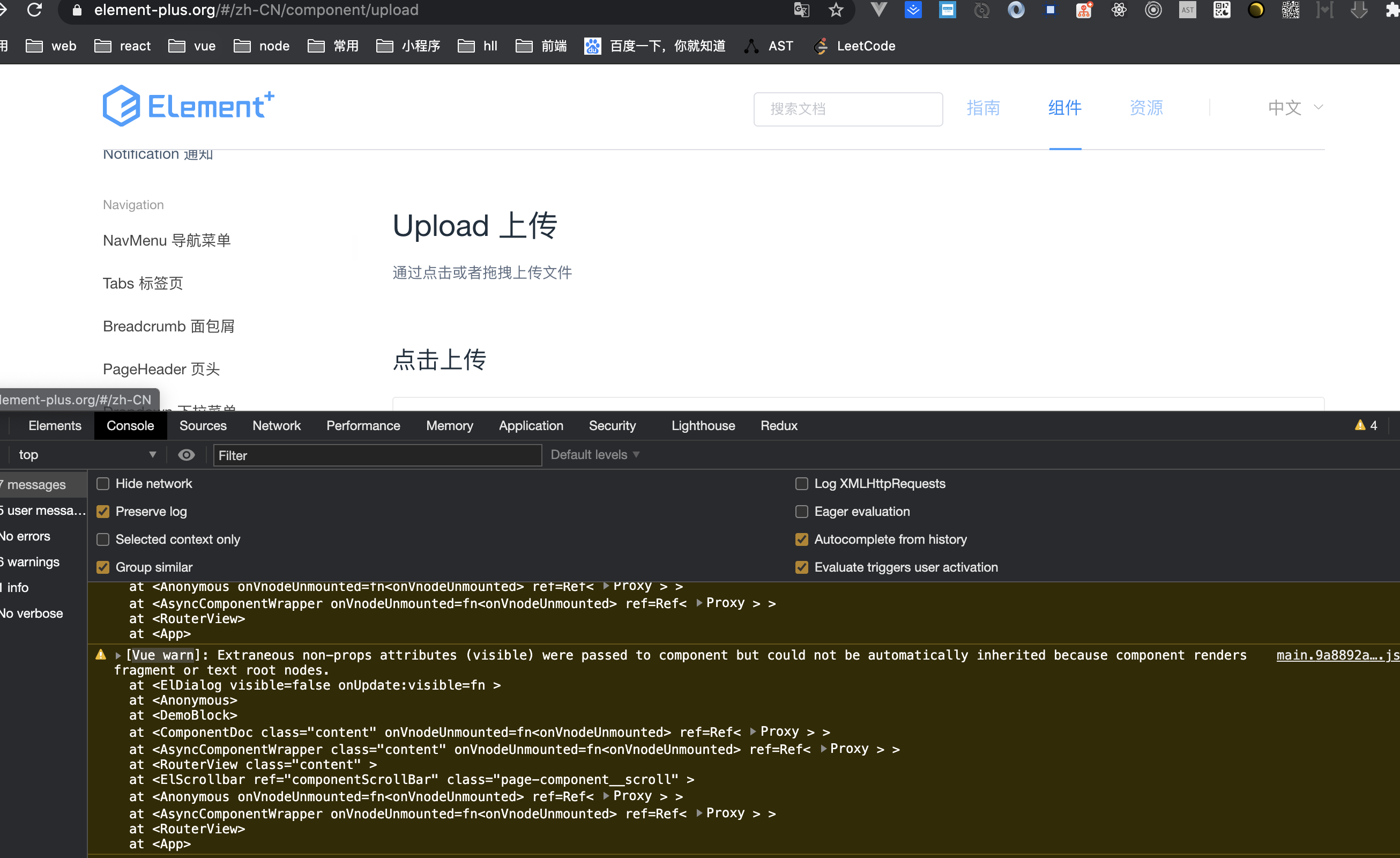This screenshot has width=1400, height=858.
Task: Enable Eager evaluation checkbox
Action: tap(801, 512)
